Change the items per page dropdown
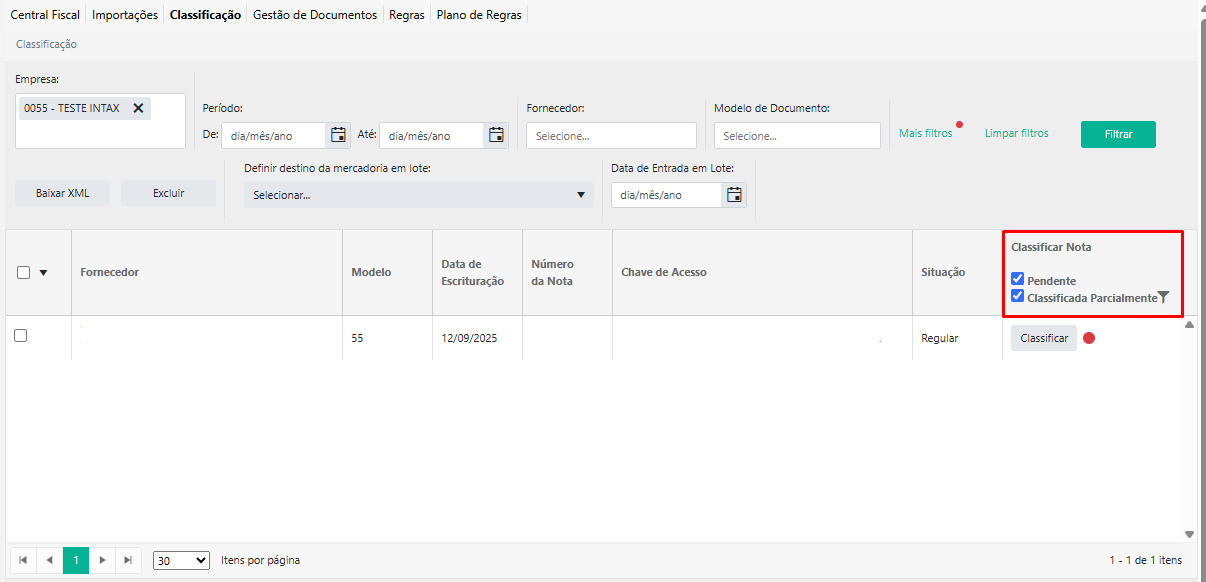This screenshot has height=582, width=1206. tap(181, 560)
